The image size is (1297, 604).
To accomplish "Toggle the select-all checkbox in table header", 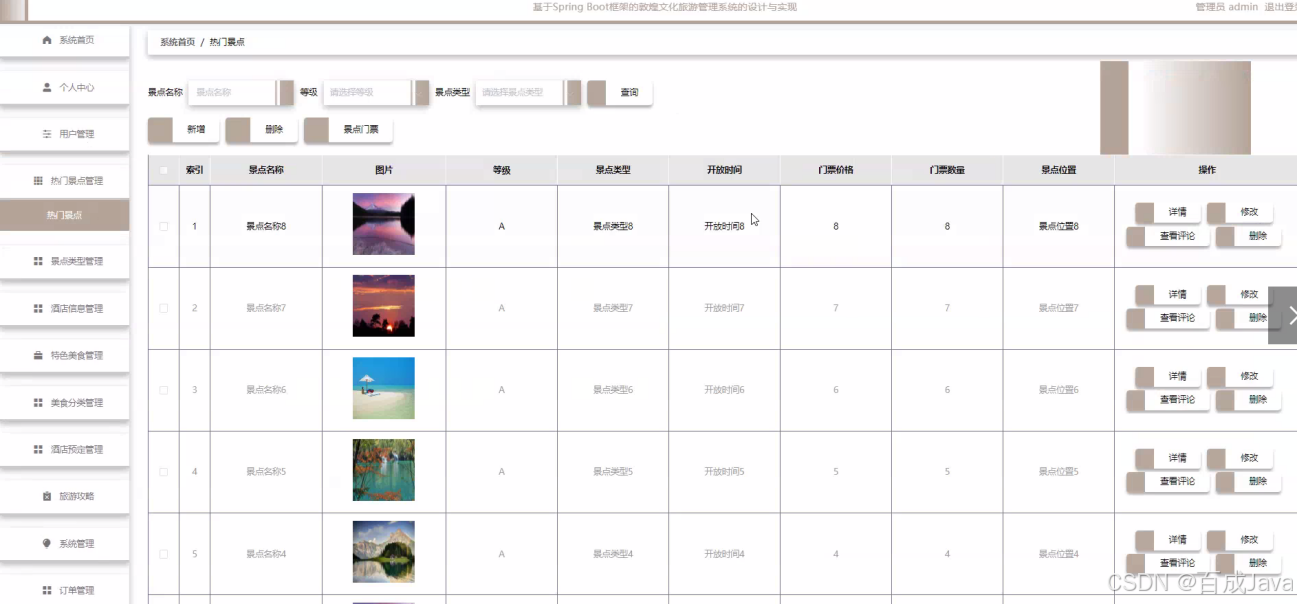I will tap(164, 170).
